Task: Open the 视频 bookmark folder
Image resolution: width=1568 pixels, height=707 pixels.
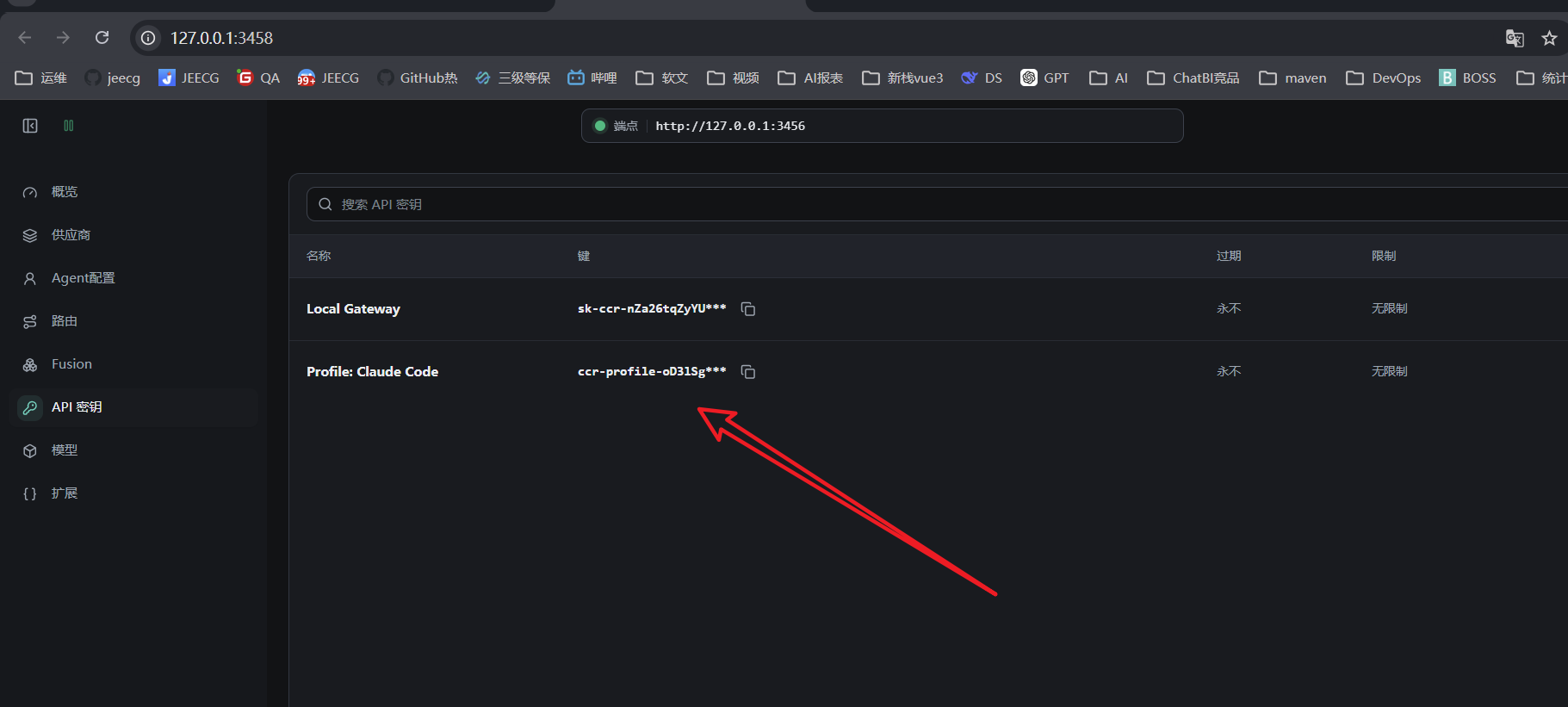Action: (x=733, y=78)
